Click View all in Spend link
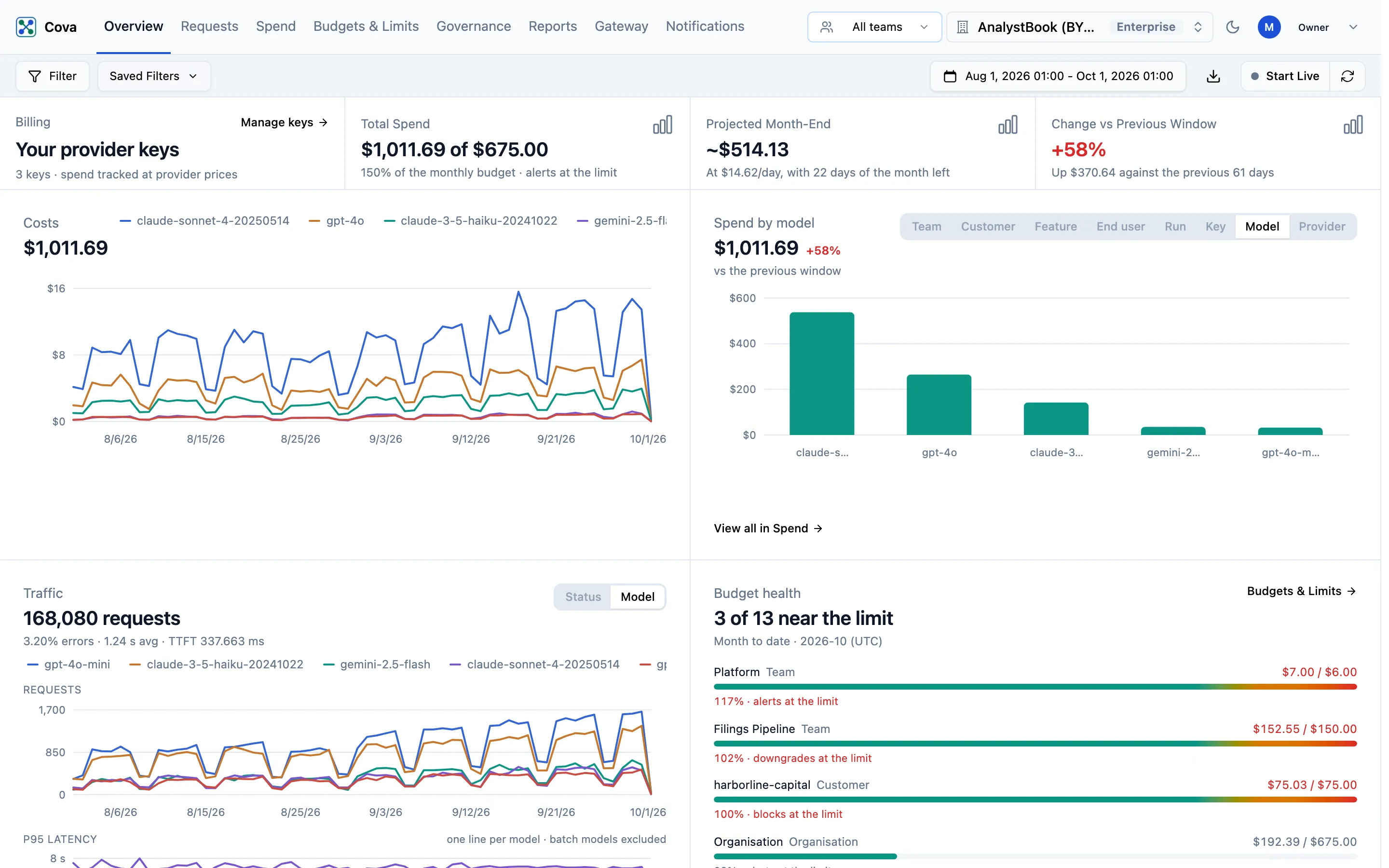1389x868 pixels. [768, 528]
